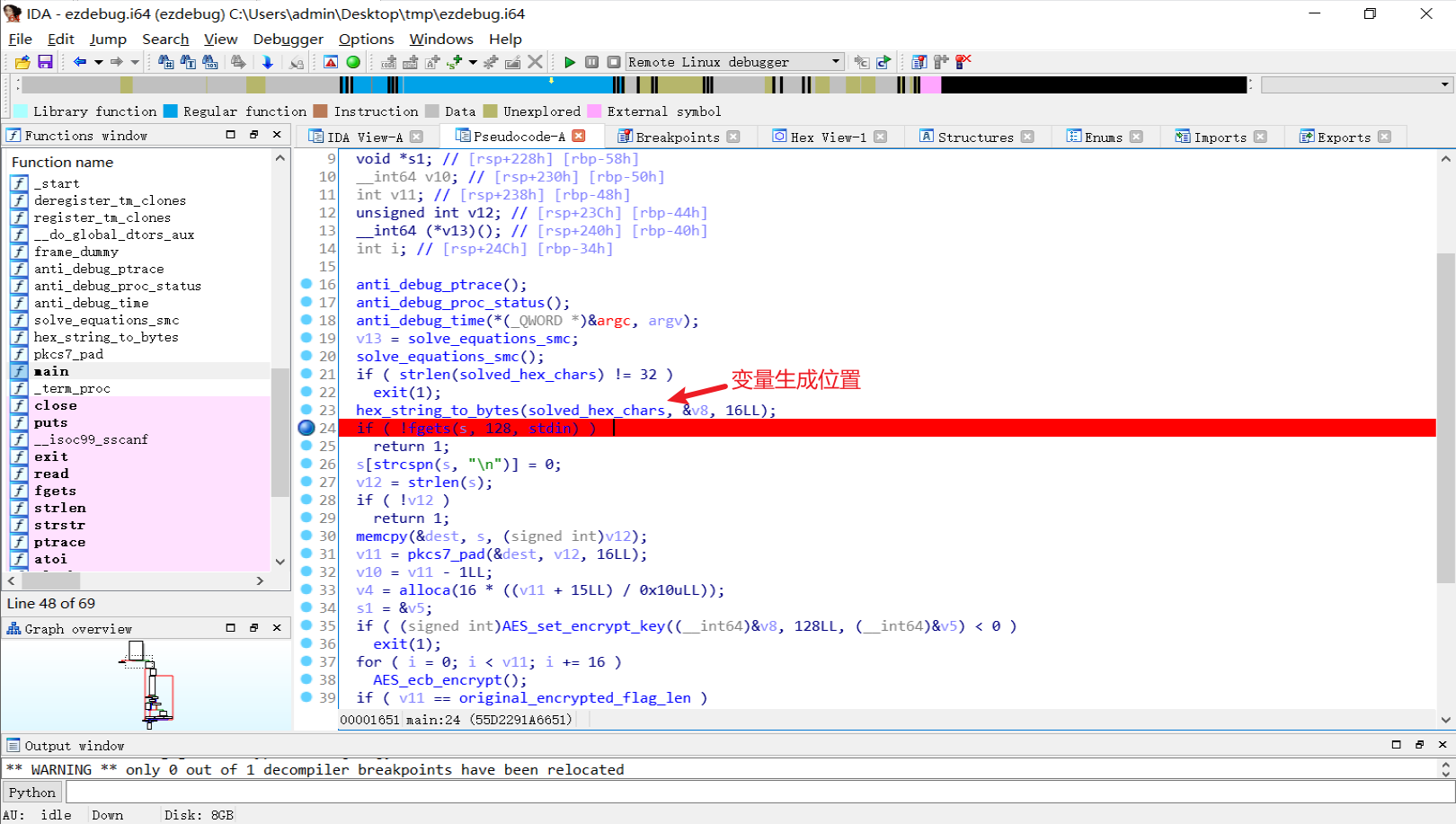Screen dimensions: 1456x824
Task: Float the Functions window panel
Action: point(254,135)
